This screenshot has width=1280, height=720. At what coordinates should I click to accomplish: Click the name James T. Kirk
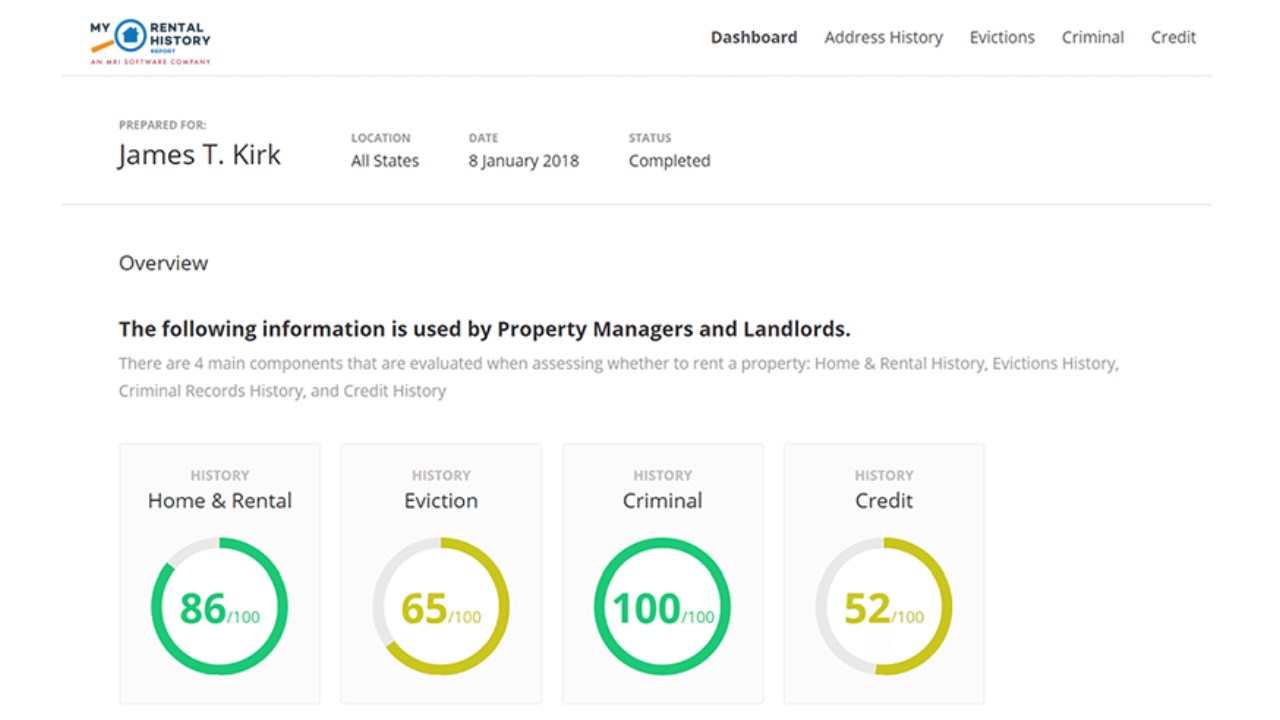(200, 155)
